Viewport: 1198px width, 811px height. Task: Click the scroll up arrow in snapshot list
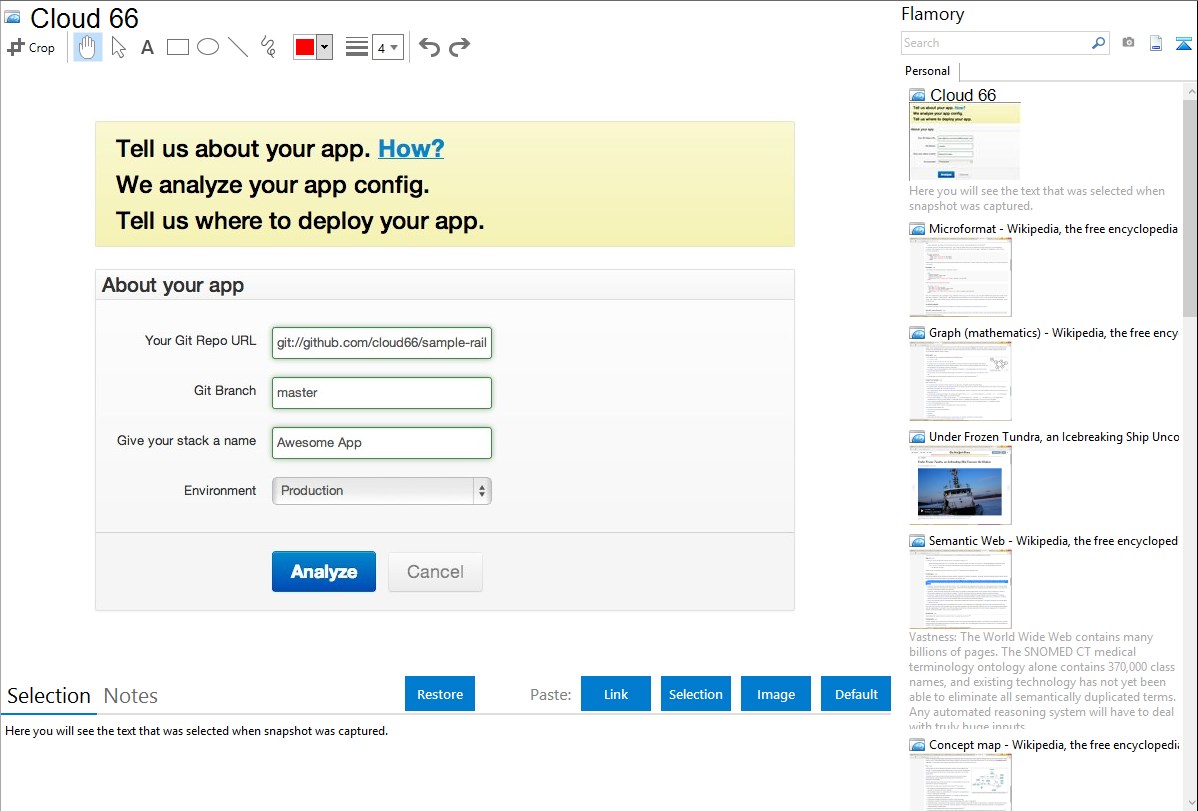pyautogui.click(x=1190, y=92)
